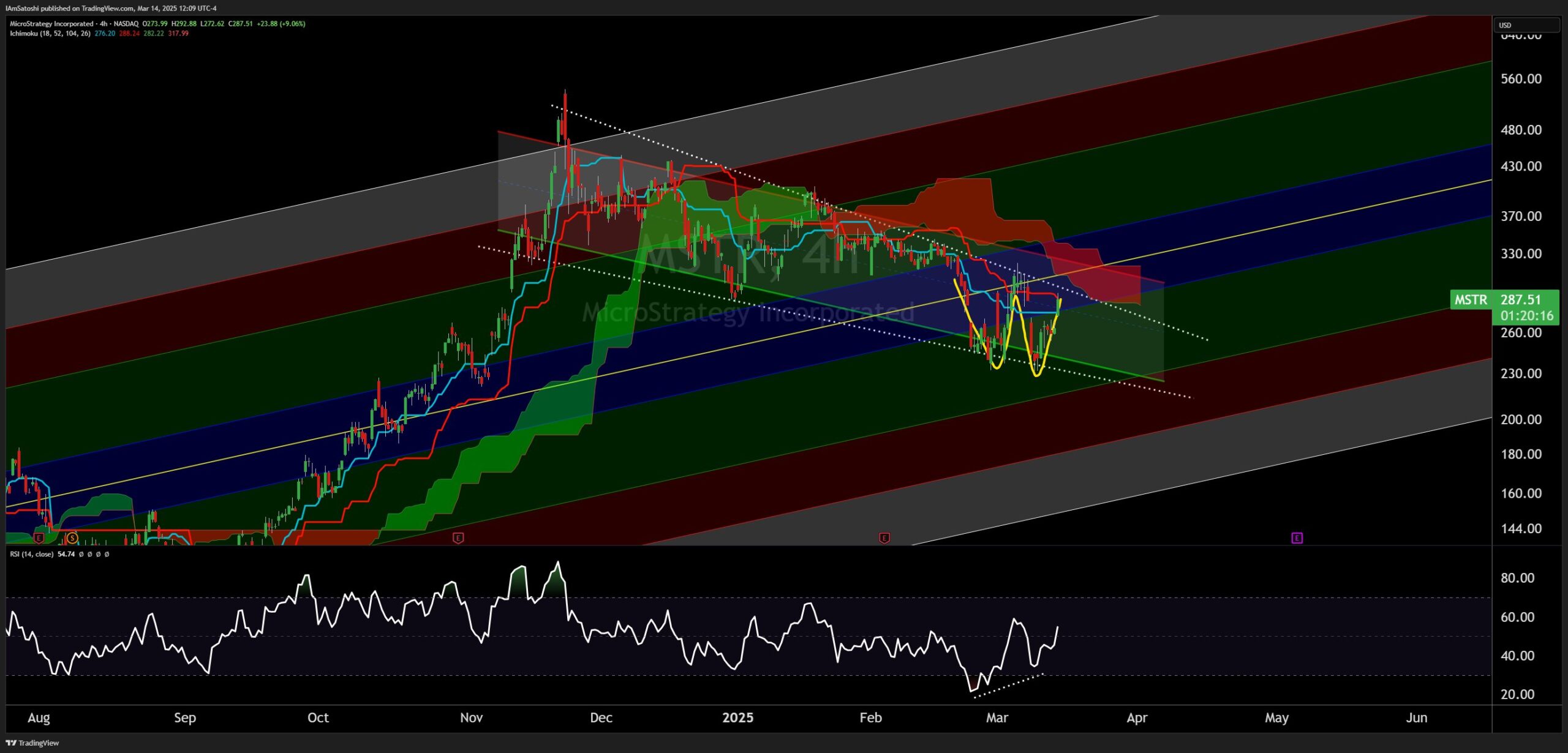The height and width of the screenshot is (753, 1568).
Task: Click the 200.00 price axis label
Action: point(1521,419)
